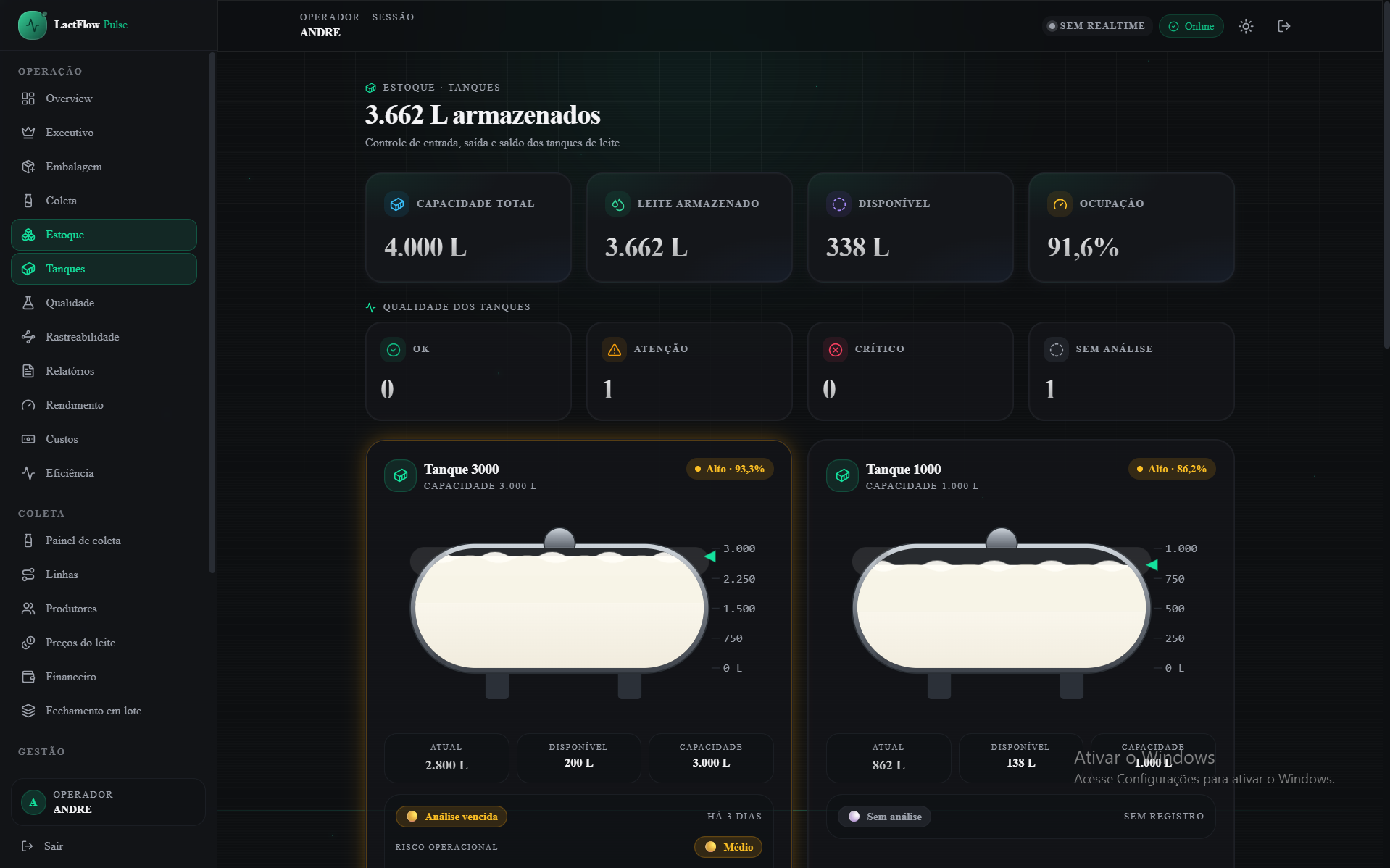This screenshot has width=1390, height=868.
Task: Click the Sem análise badge on Tanque 1000
Action: (884, 817)
